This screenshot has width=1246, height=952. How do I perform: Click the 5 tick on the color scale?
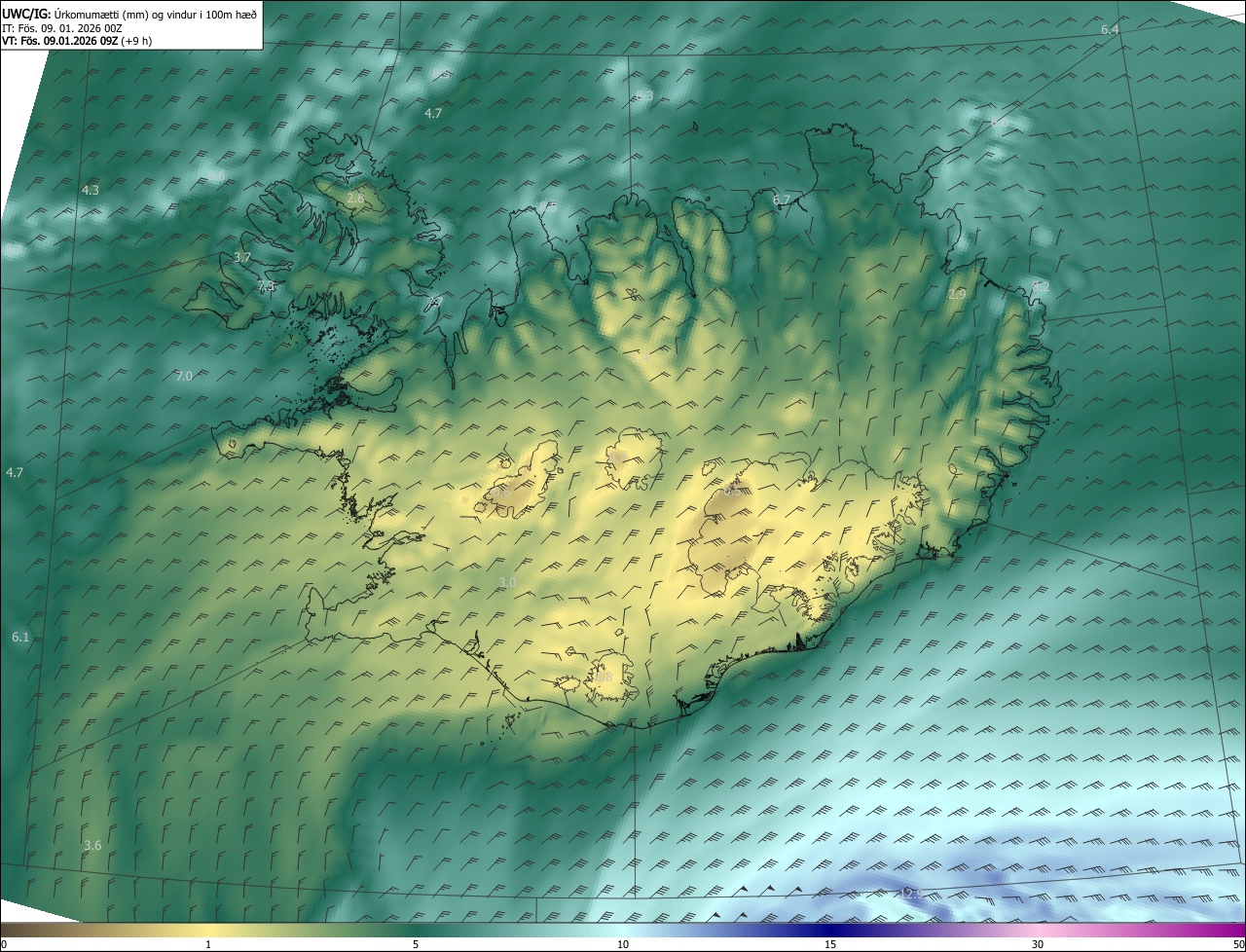point(416,945)
